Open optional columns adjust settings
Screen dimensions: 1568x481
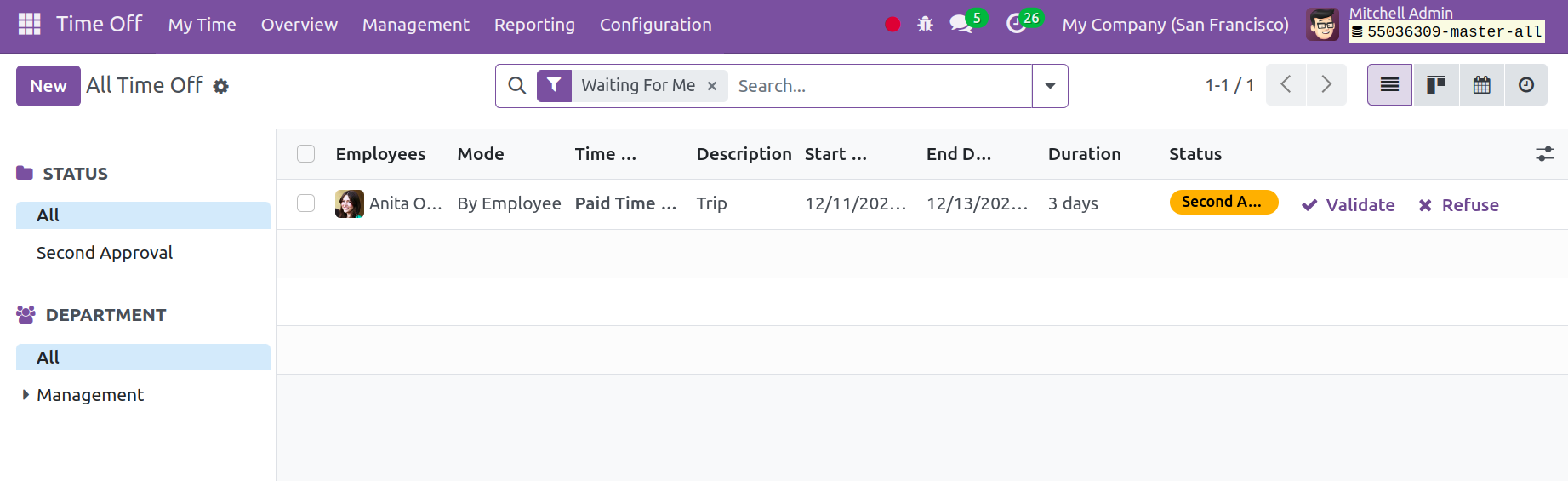coord(1544,154)
